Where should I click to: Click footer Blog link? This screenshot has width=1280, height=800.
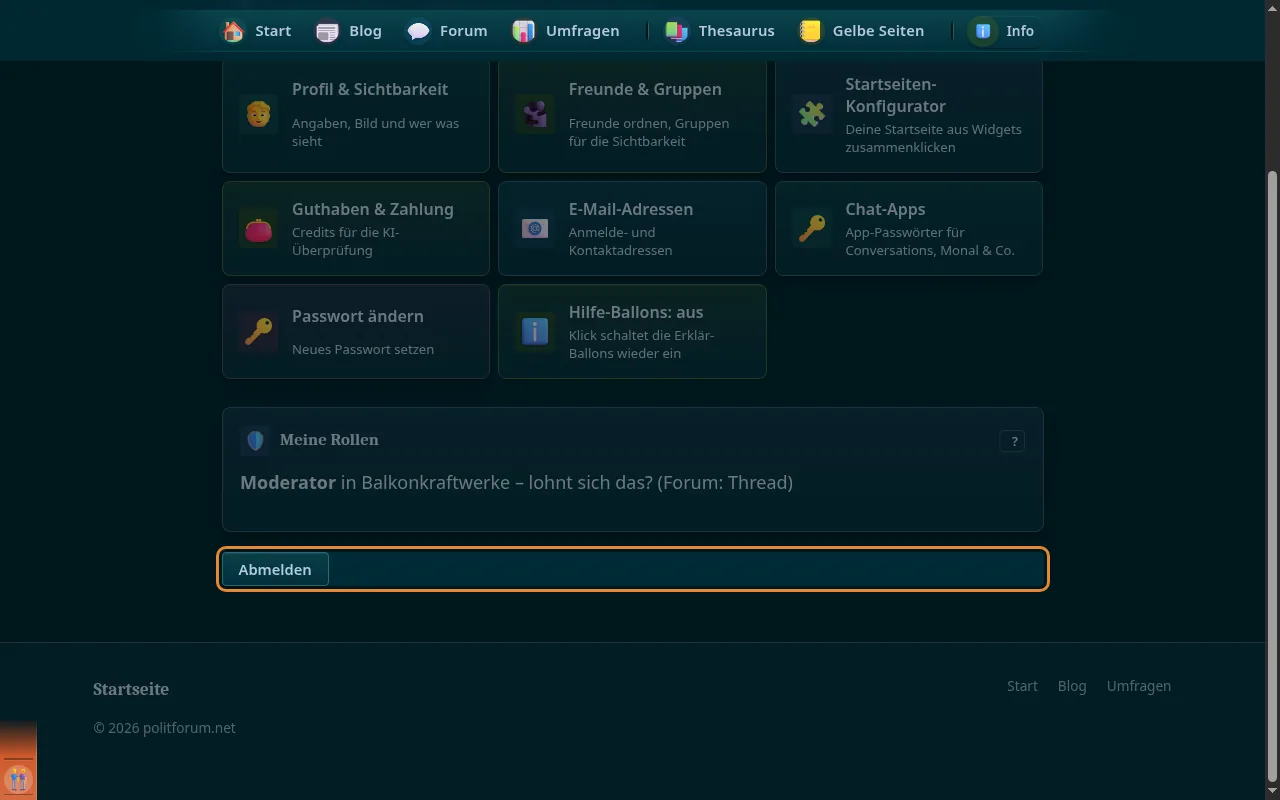[1072, 686]
